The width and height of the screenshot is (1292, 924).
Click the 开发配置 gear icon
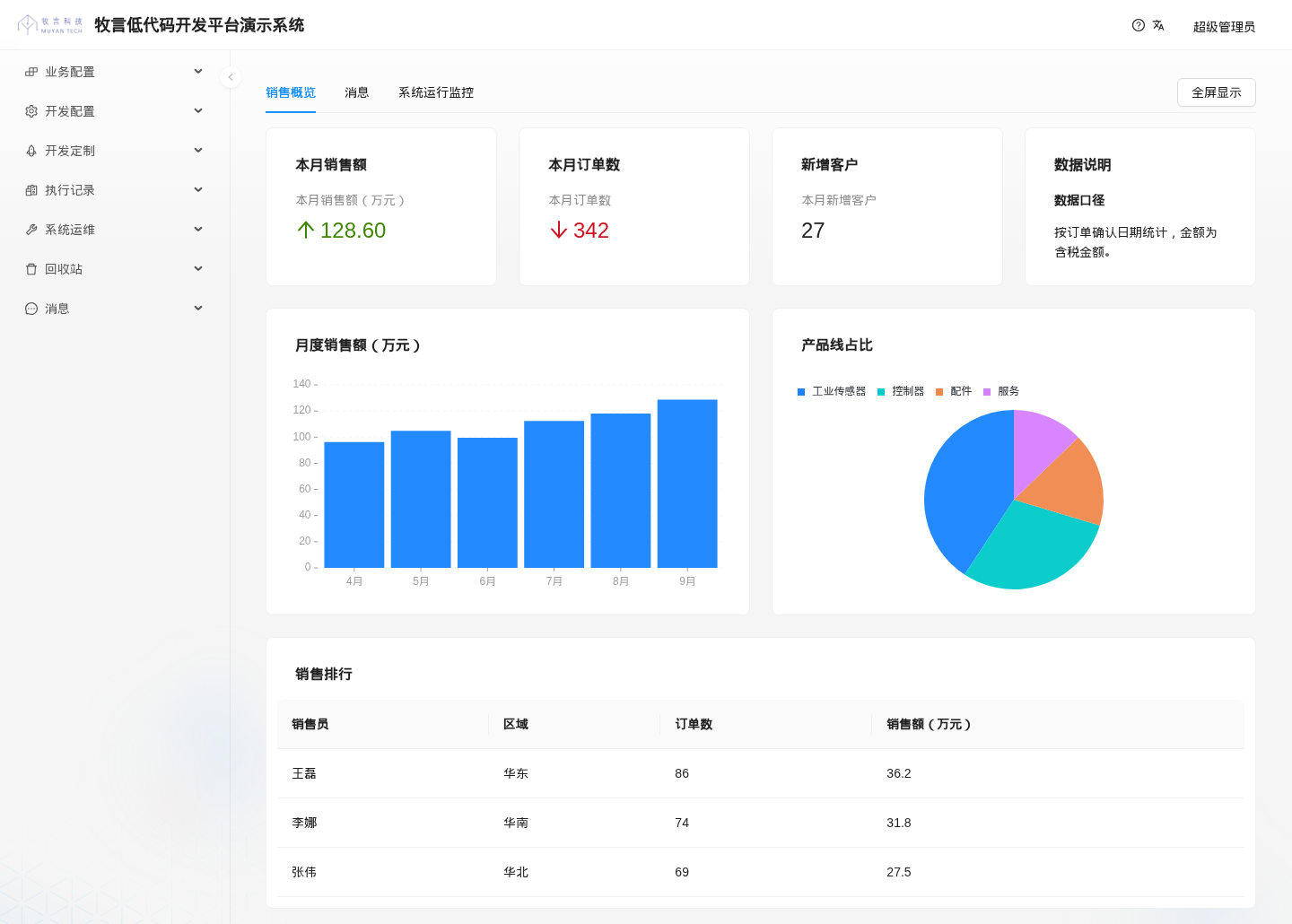click(31, 111)
